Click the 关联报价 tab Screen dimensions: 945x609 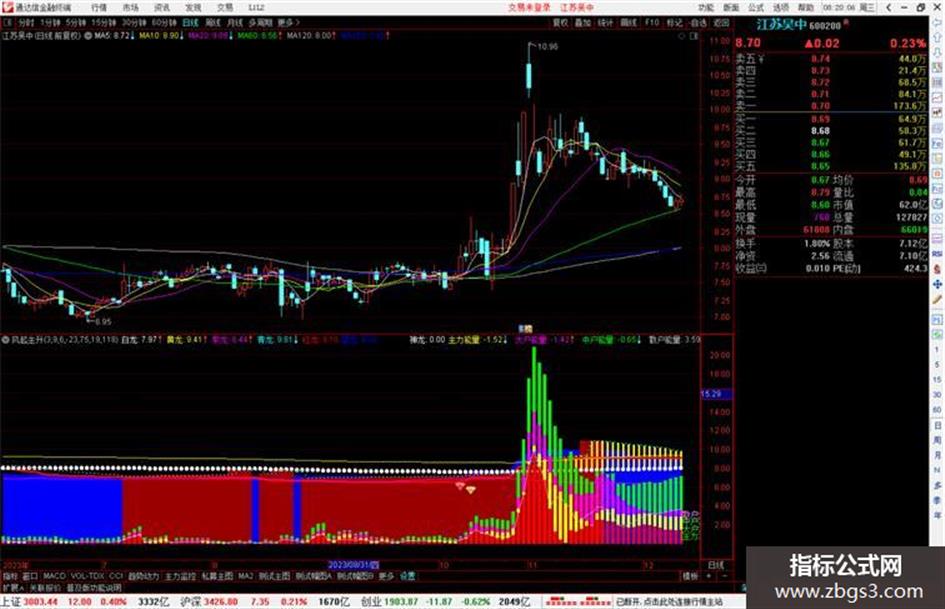pos(45,587)
